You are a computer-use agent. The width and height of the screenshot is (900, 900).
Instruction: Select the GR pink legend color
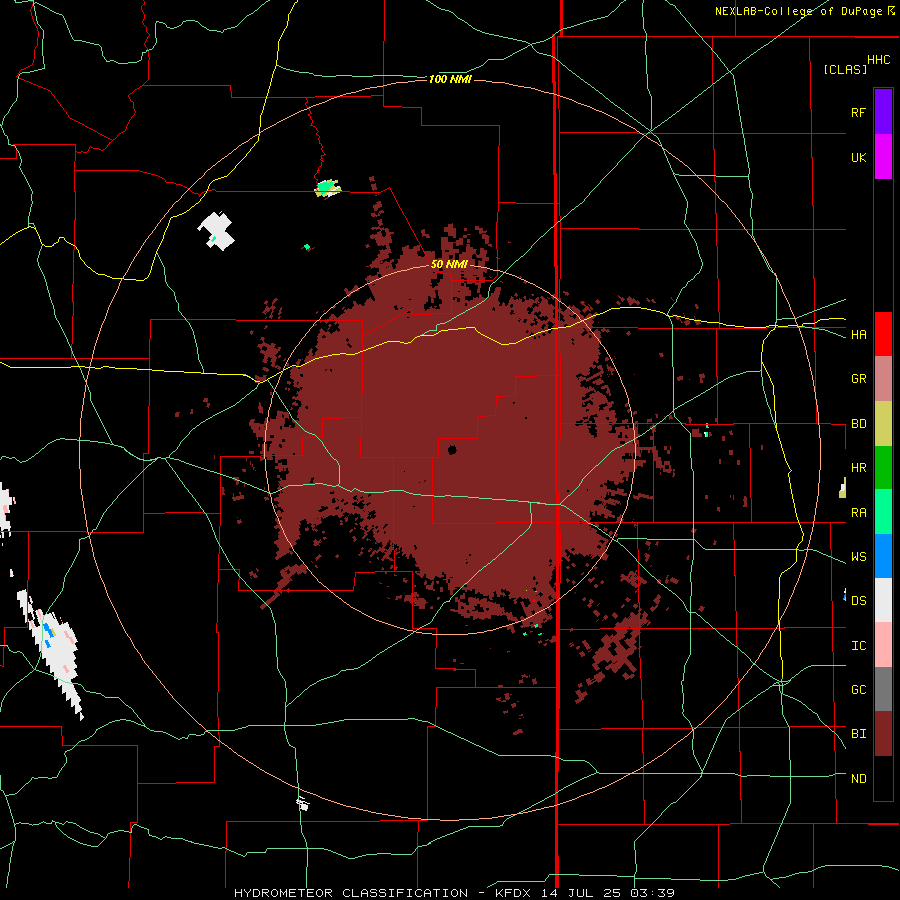coord(883,378)
